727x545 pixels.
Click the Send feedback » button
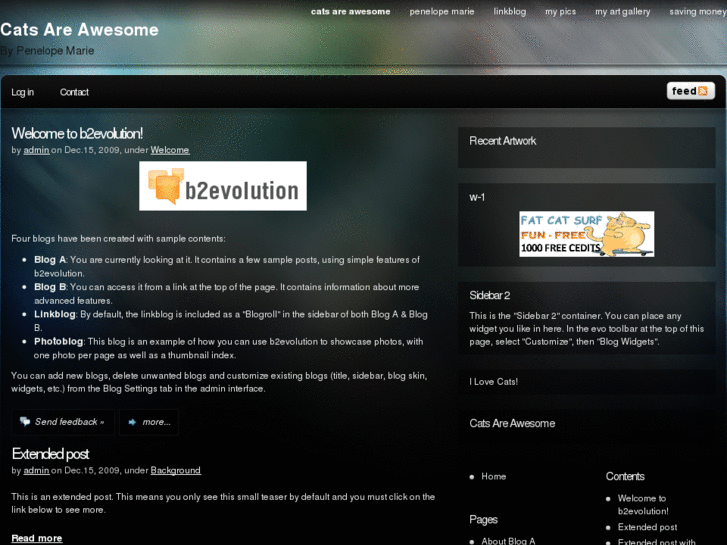coord(63,422)
